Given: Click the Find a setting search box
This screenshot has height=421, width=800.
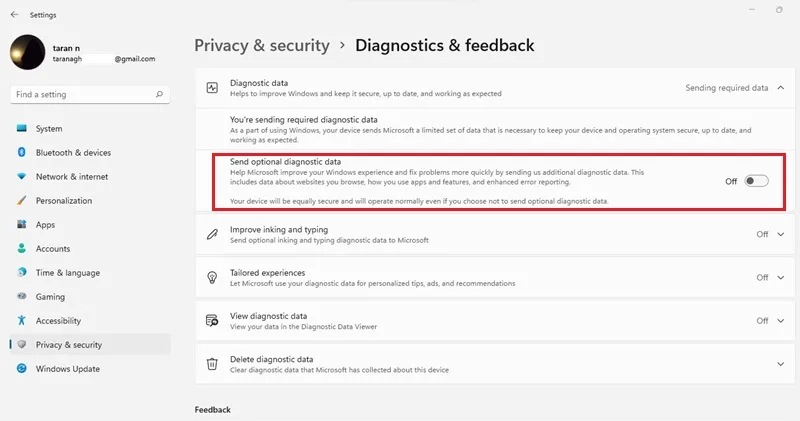Looking at the screenshot, I should 90,94.
